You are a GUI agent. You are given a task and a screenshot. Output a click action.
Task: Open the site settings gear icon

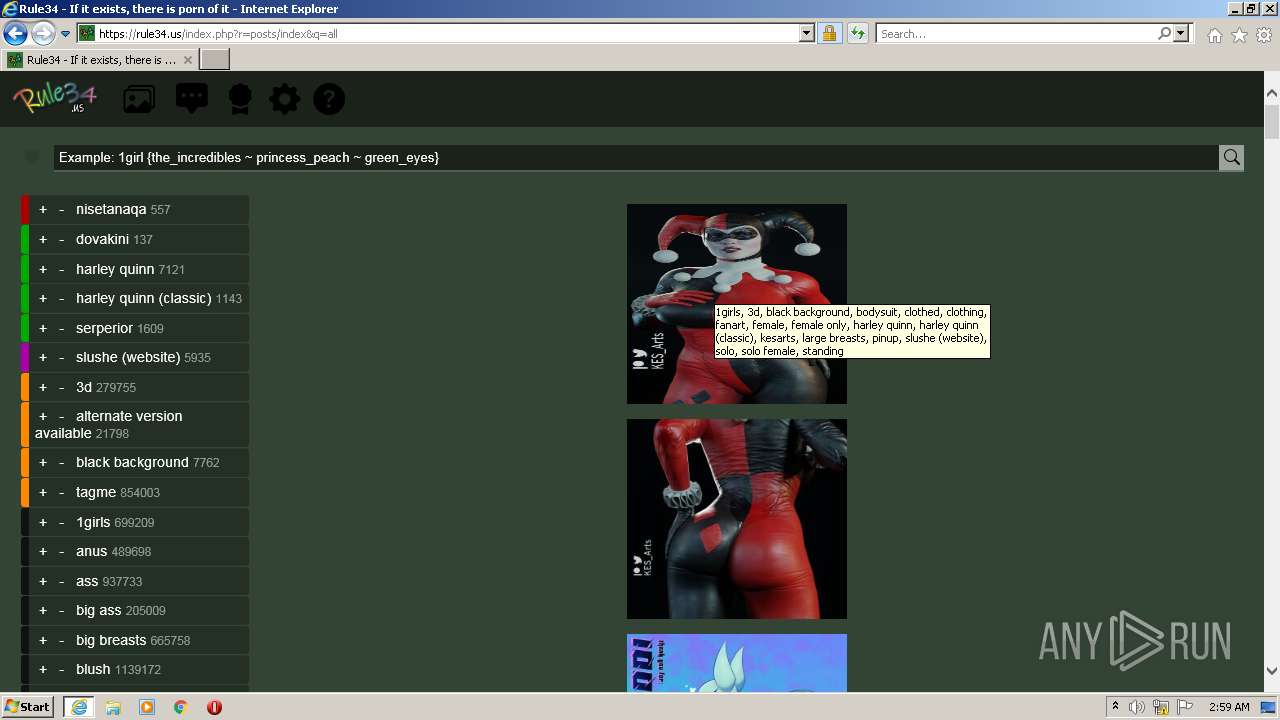pyautogui.click(x=285, y=99)
